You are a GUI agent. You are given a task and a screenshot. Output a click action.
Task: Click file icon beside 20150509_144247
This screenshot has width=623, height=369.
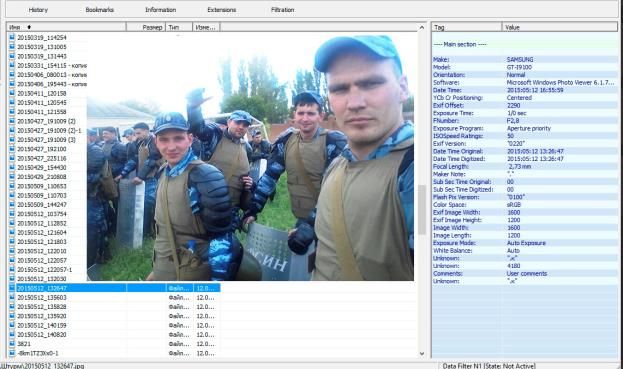click(x=12, y=204)
